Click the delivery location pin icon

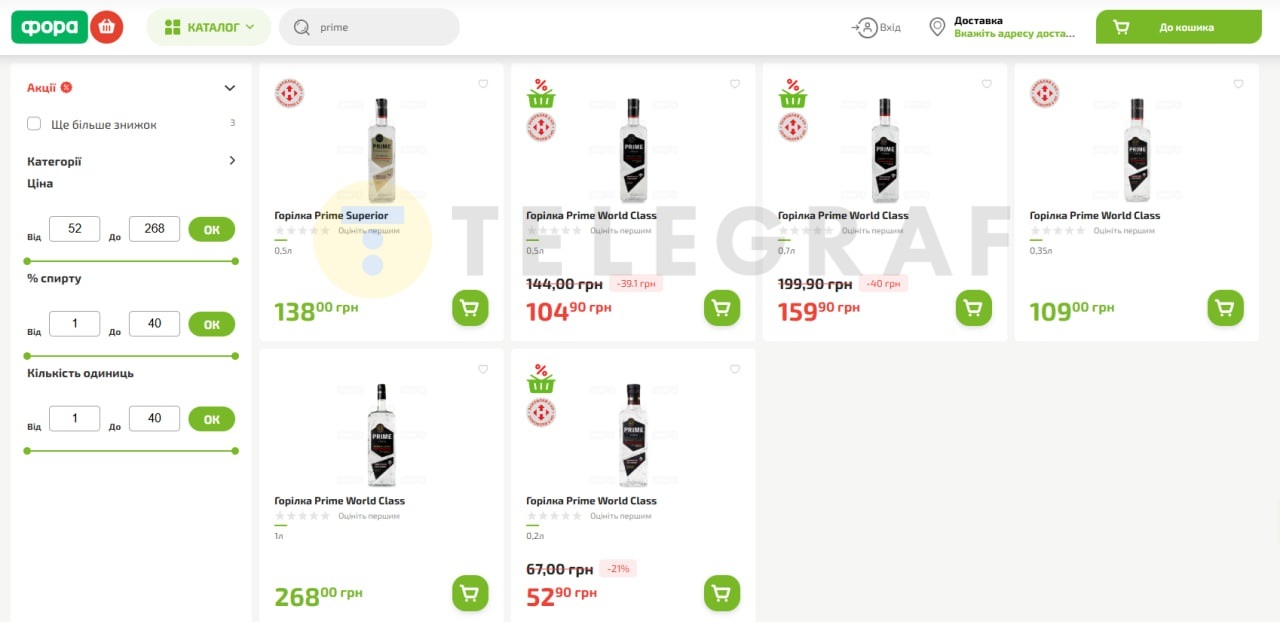[937, 27]
